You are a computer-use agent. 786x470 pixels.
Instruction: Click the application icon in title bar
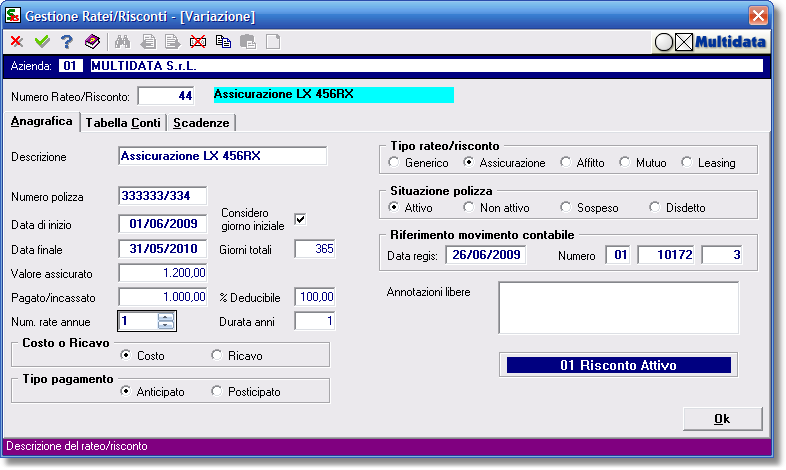(13, 15)
